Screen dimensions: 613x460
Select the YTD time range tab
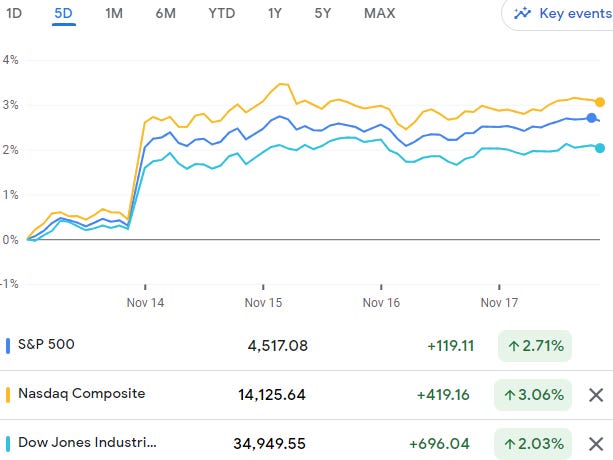click(222, 13)
